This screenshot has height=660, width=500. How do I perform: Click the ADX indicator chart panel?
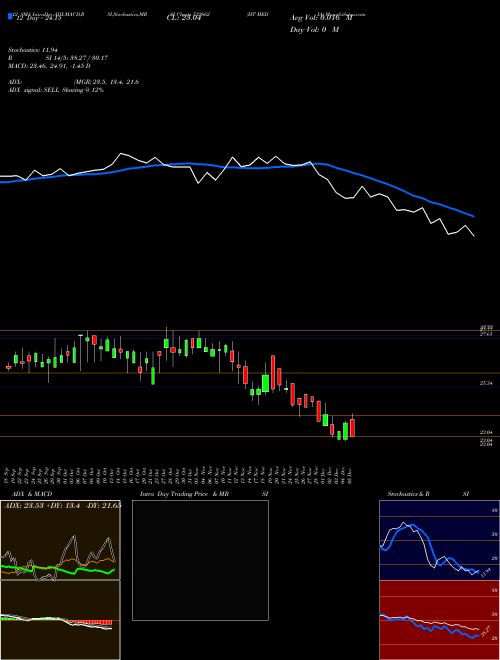[x=60, y=540]
